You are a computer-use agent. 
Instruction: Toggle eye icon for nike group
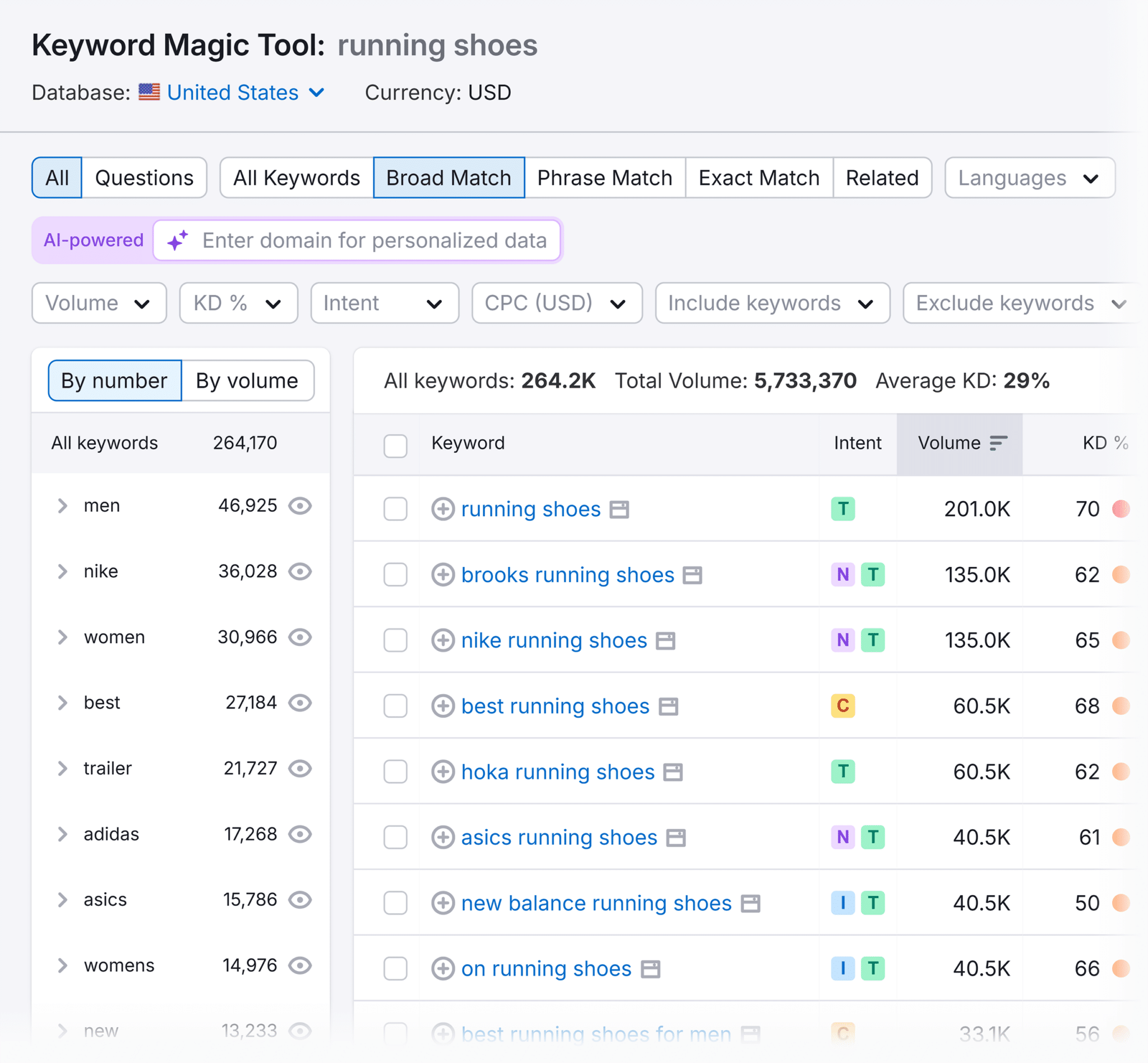pyautogui.click(x=300, y=571)
